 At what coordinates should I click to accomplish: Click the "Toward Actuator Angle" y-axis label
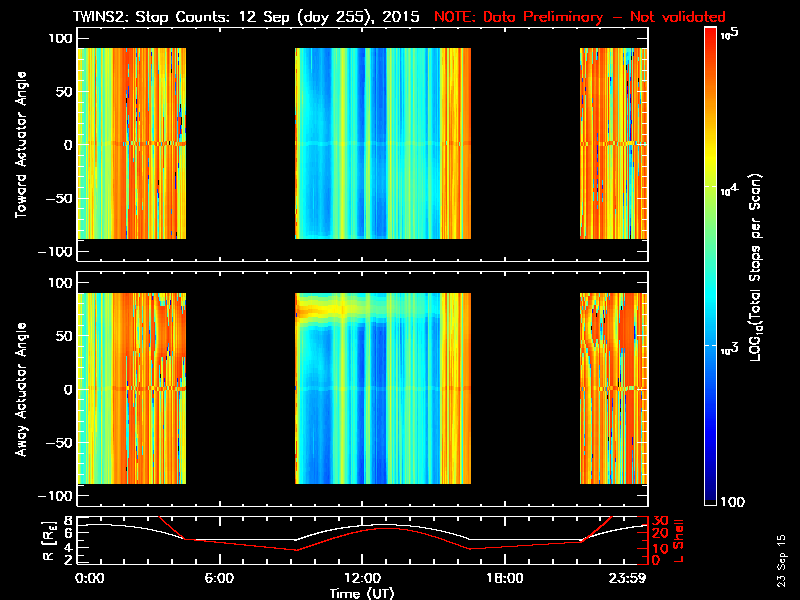pyautogui.click(x=18, y=145)
